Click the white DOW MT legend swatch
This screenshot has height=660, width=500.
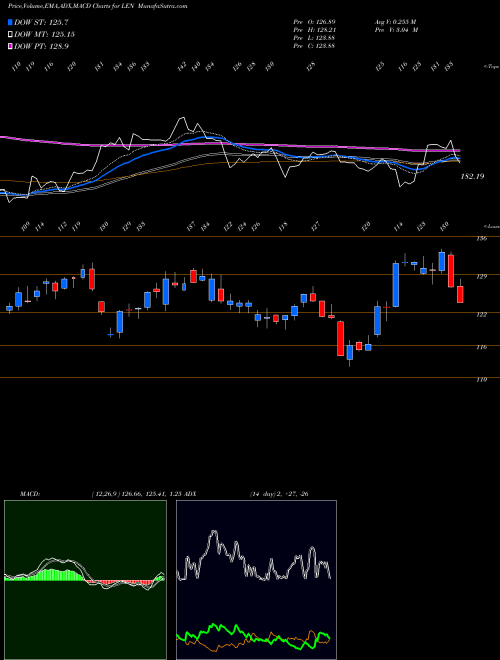point(10,34)
